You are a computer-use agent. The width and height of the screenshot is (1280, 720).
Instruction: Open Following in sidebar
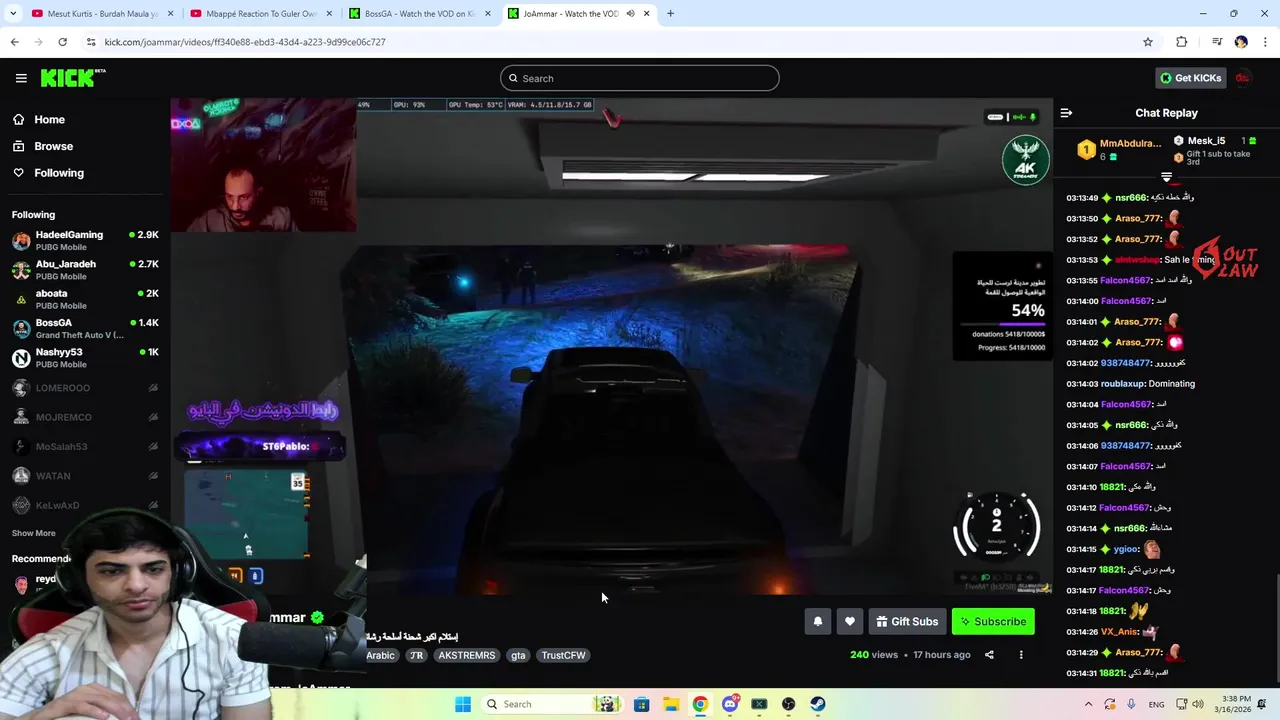(59, 173)
